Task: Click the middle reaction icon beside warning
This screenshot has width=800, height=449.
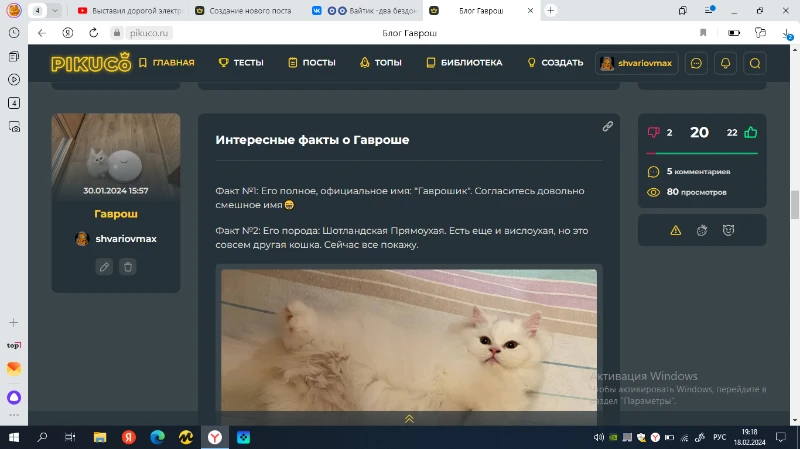Action: tap(702, 231)
